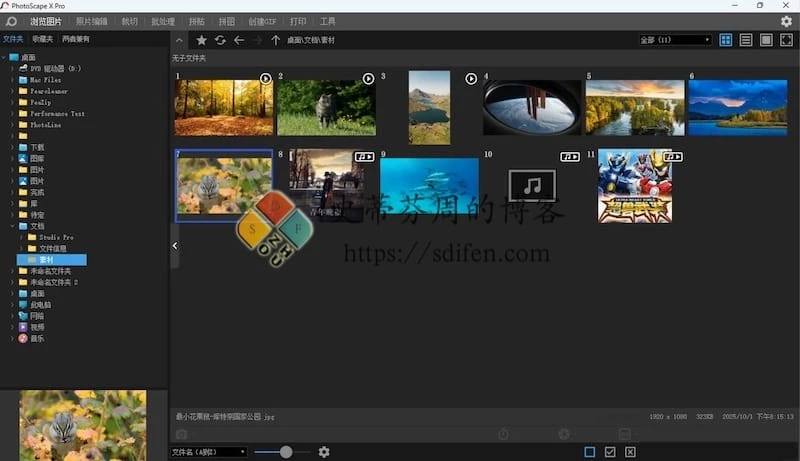800x461 pixels.
Task: Select the PeaZip folder
Action: click(40, 103)
